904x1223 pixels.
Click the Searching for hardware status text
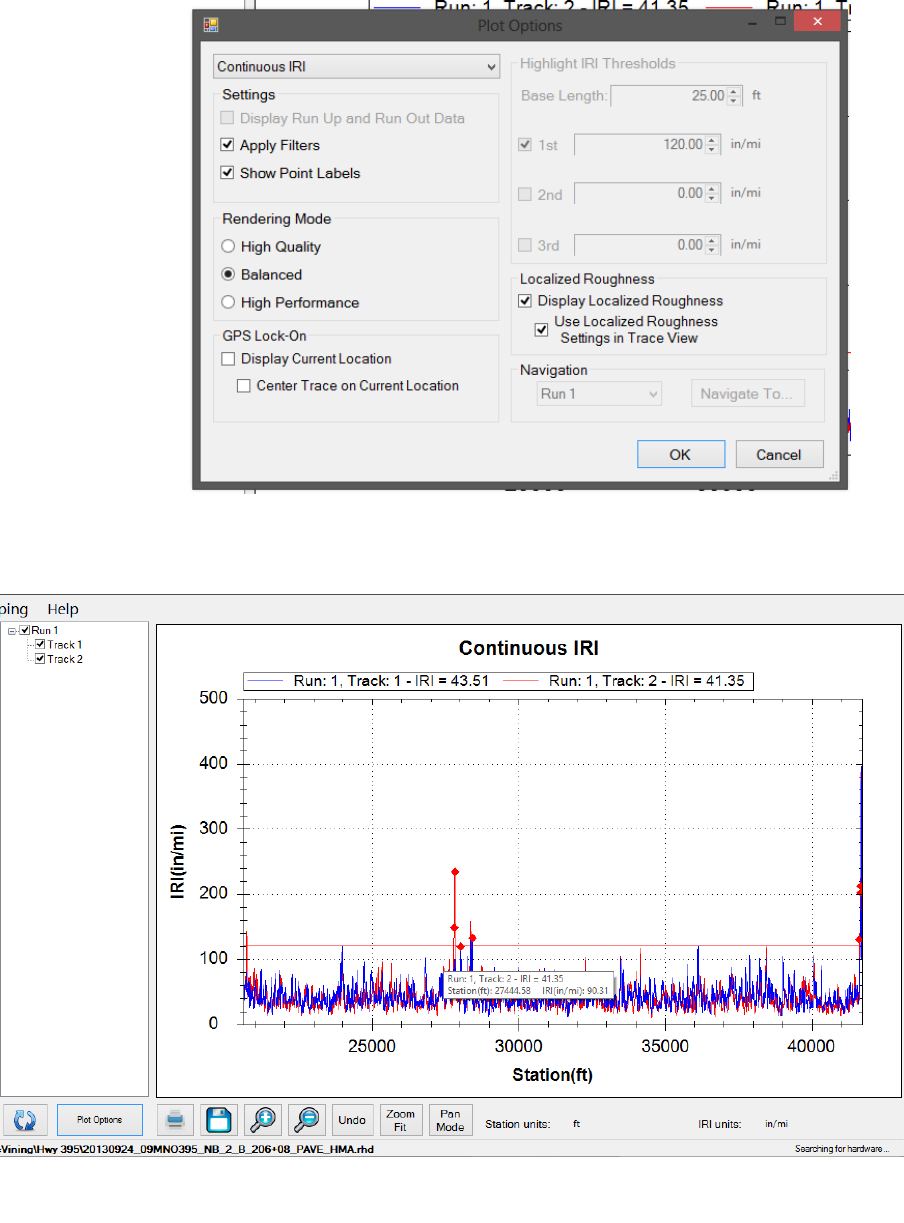[842, 1149]
